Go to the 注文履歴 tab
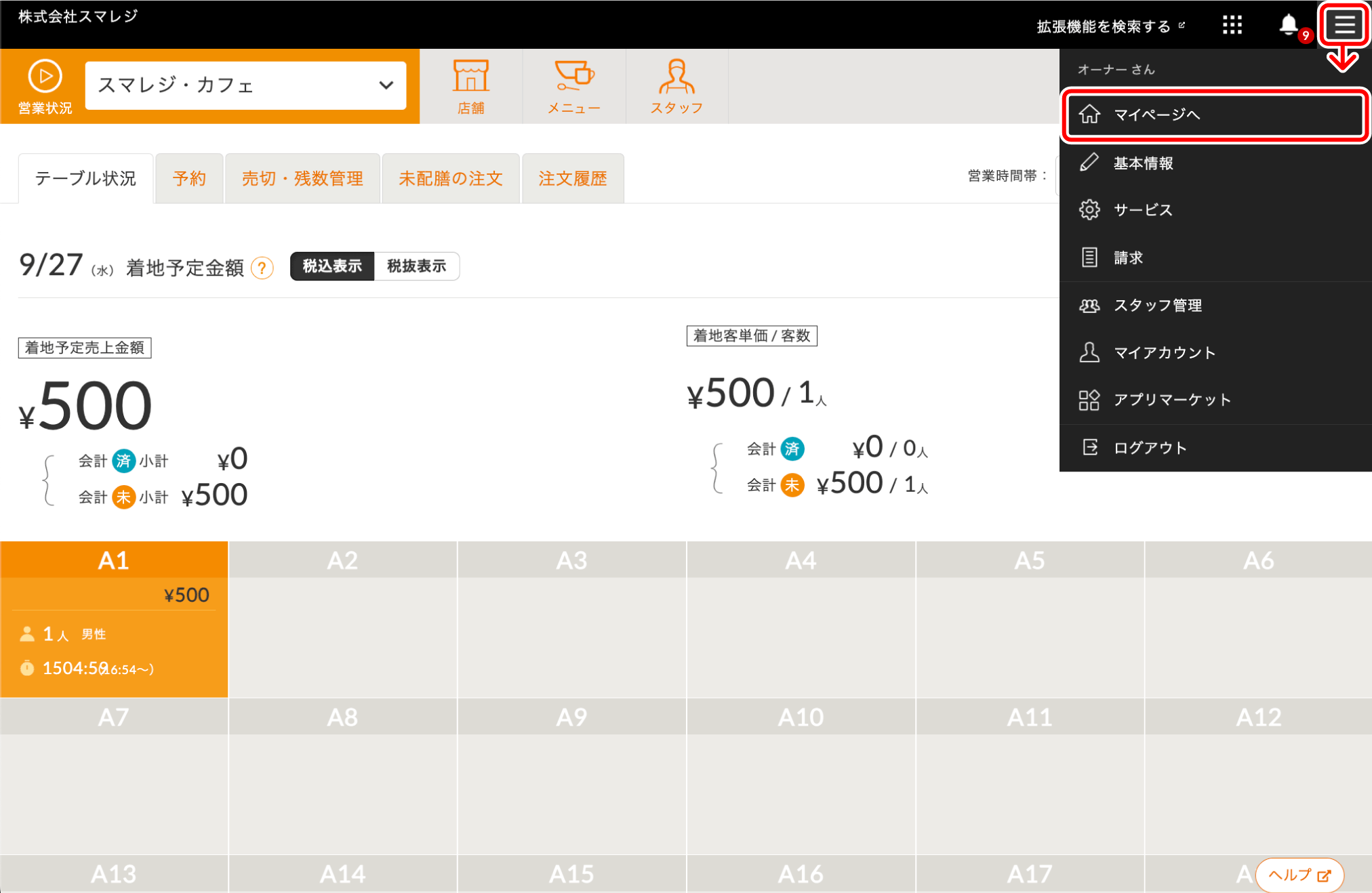 point(572,179)
